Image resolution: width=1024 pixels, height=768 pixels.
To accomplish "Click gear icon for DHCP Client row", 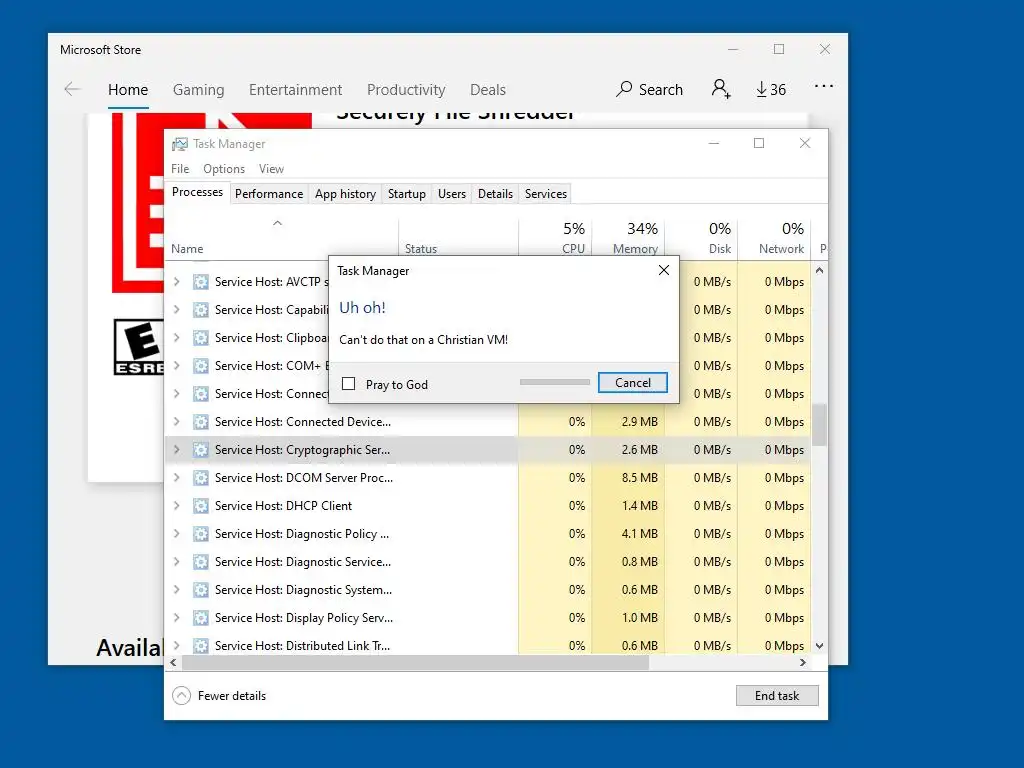I will [200, 506].
